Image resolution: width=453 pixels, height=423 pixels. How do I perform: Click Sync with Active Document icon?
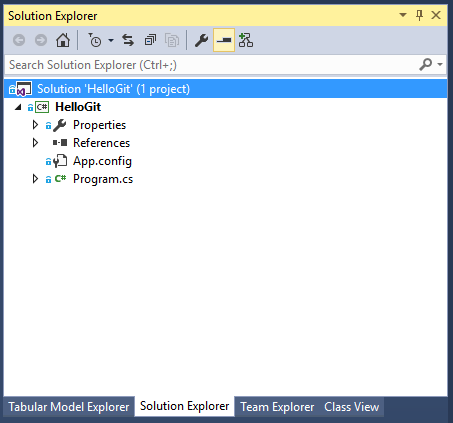click(x=128, y=40)
